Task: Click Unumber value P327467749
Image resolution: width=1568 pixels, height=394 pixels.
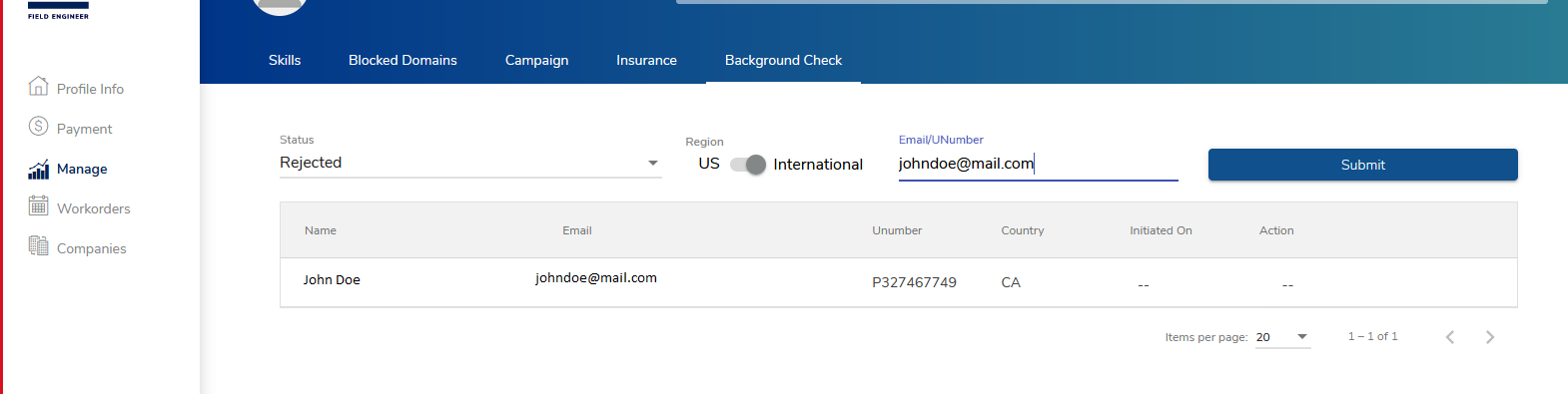Action: [914, 282]
